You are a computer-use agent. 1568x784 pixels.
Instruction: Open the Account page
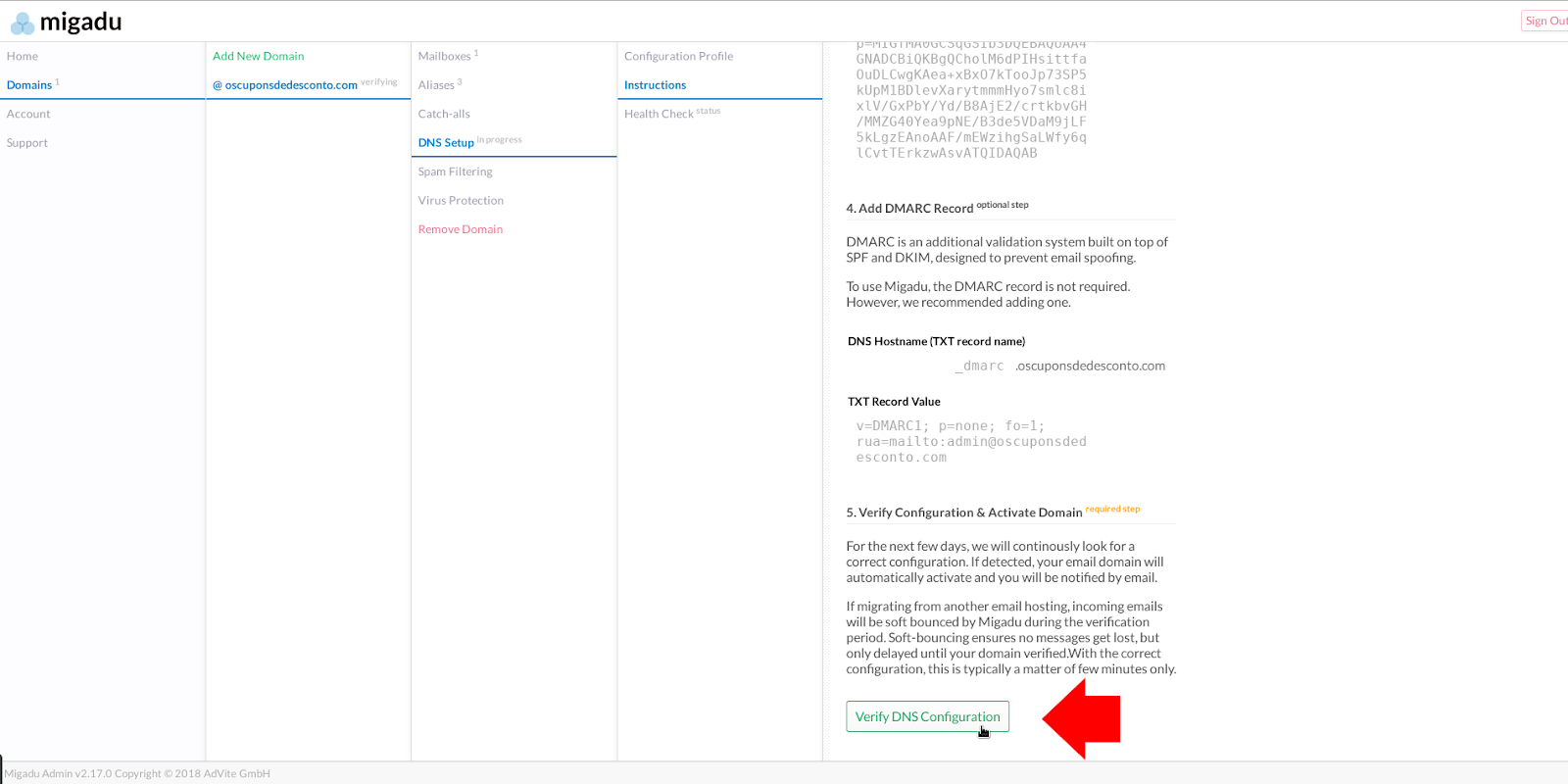pyautogui.click(x=28, y=114)
